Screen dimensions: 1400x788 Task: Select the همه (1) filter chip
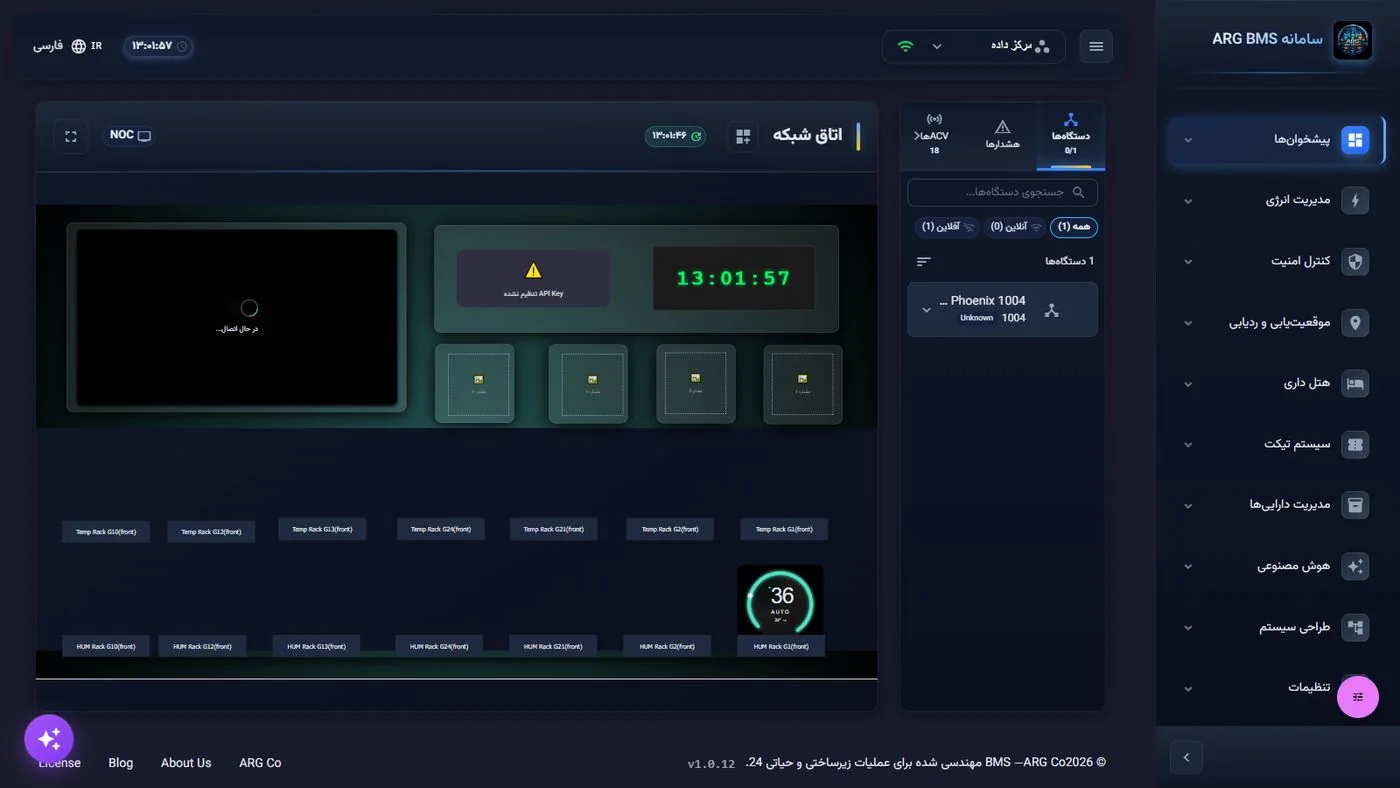(x=1074, y=227)
